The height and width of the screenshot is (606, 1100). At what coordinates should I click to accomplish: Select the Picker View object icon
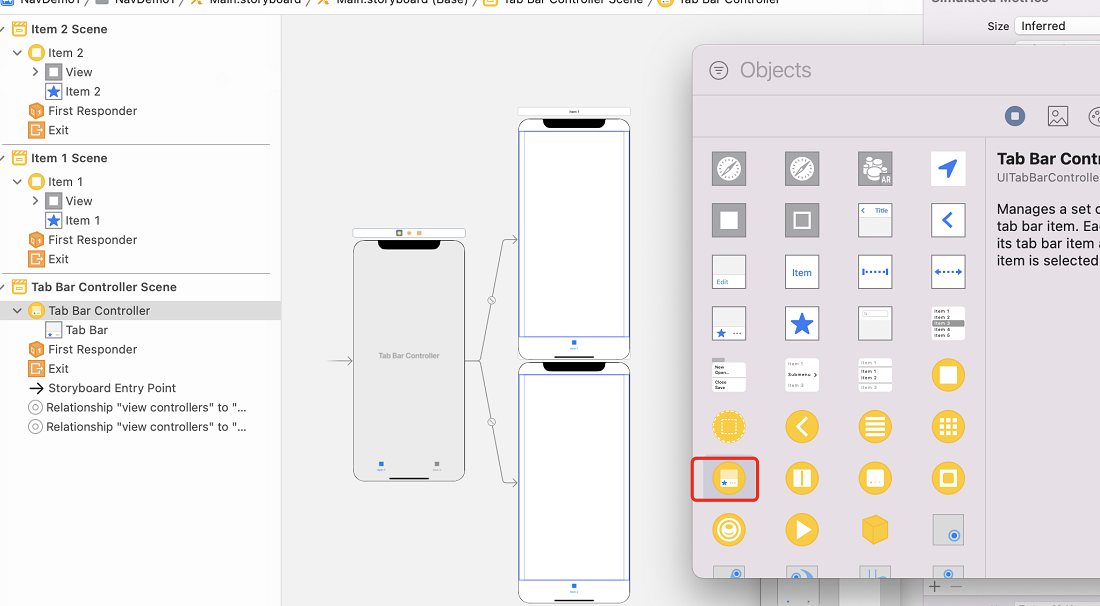point(948,323)
